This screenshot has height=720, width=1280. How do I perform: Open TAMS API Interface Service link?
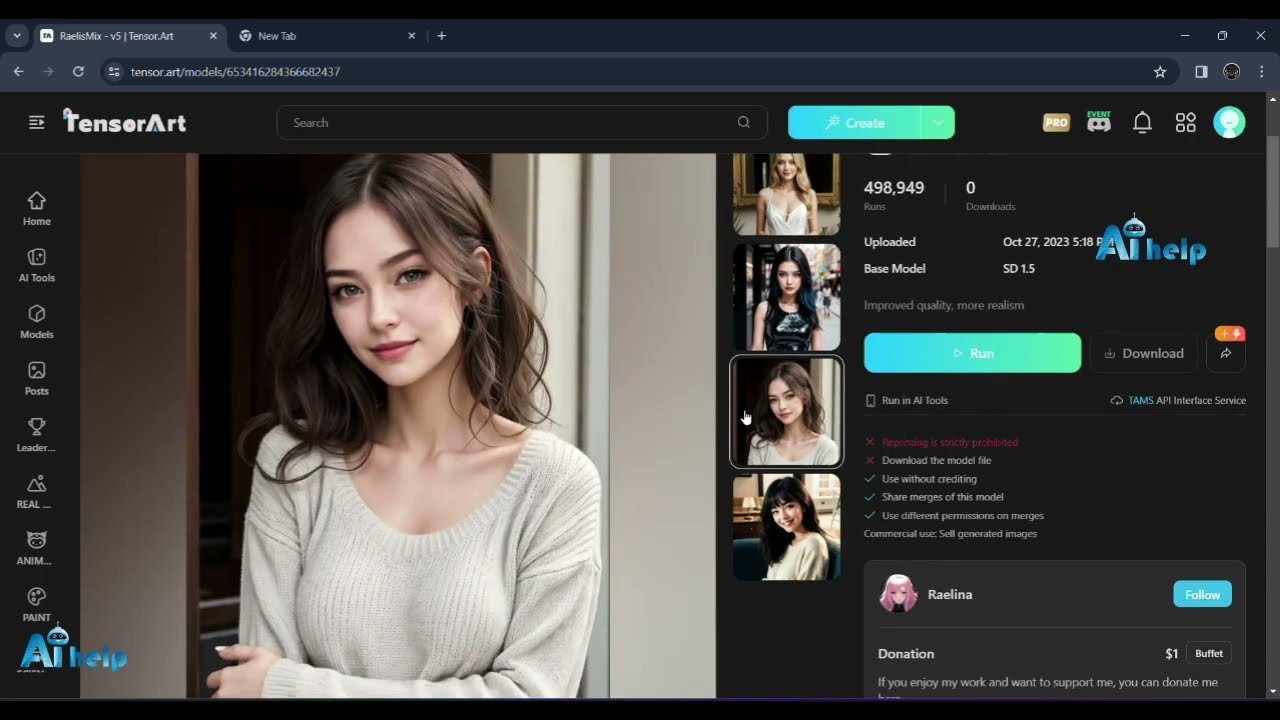1179,400
